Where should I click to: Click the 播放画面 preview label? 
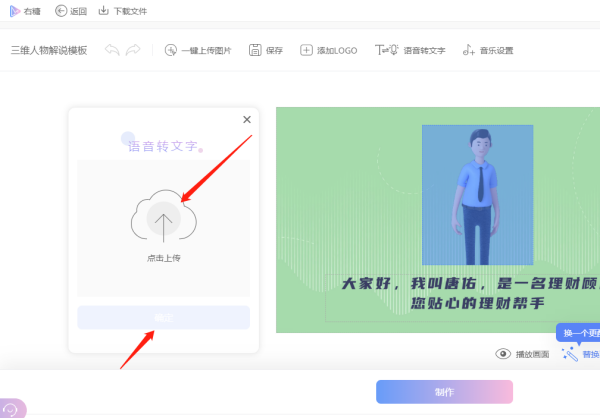click(532, 354)
